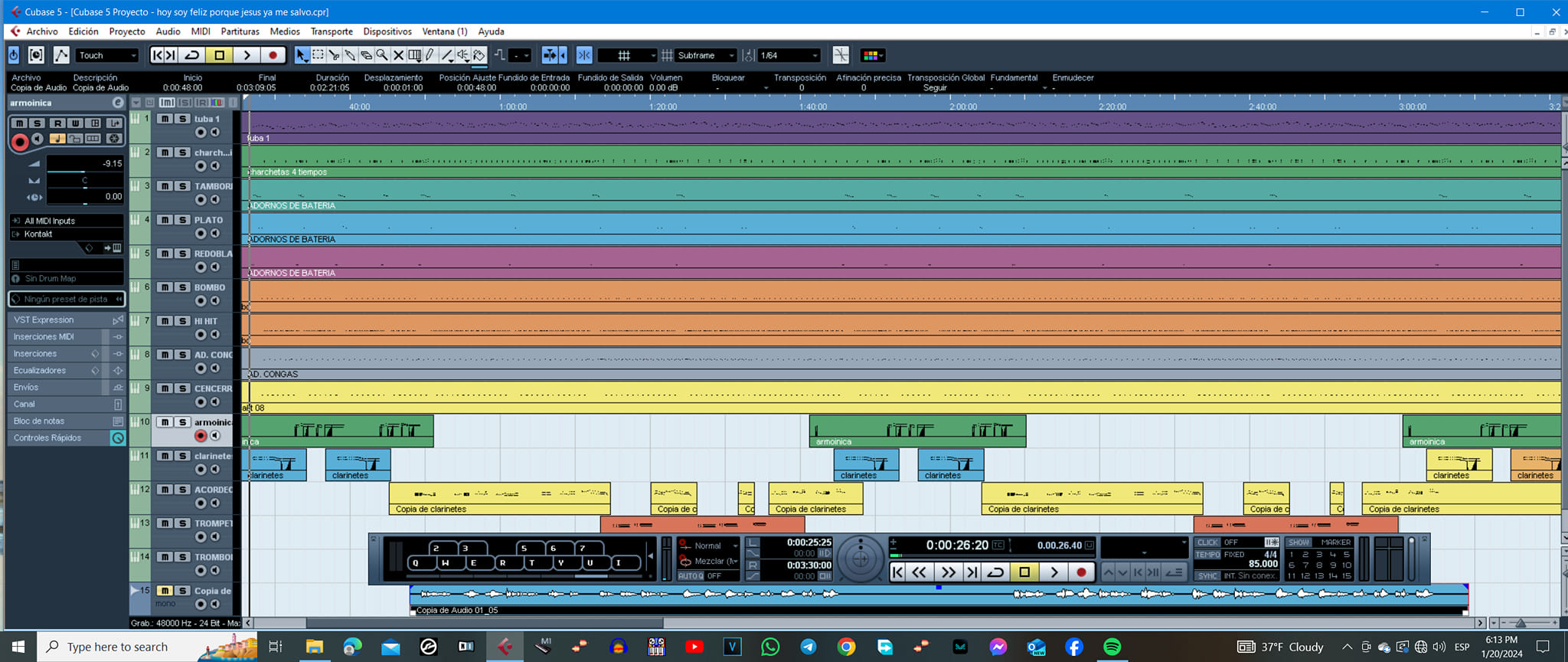Click the TEMPO button in transport
This screenshot has width=1568, height=662.
click(x=1207, y=555)
